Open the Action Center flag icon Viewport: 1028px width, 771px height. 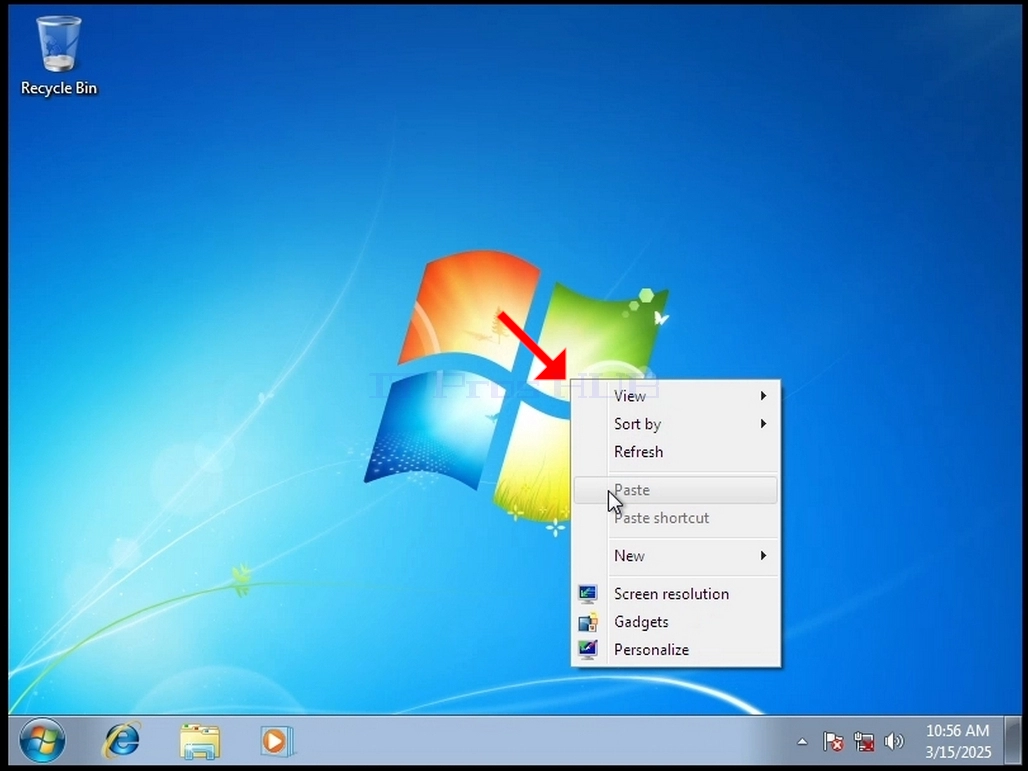[x=833, y=741]
